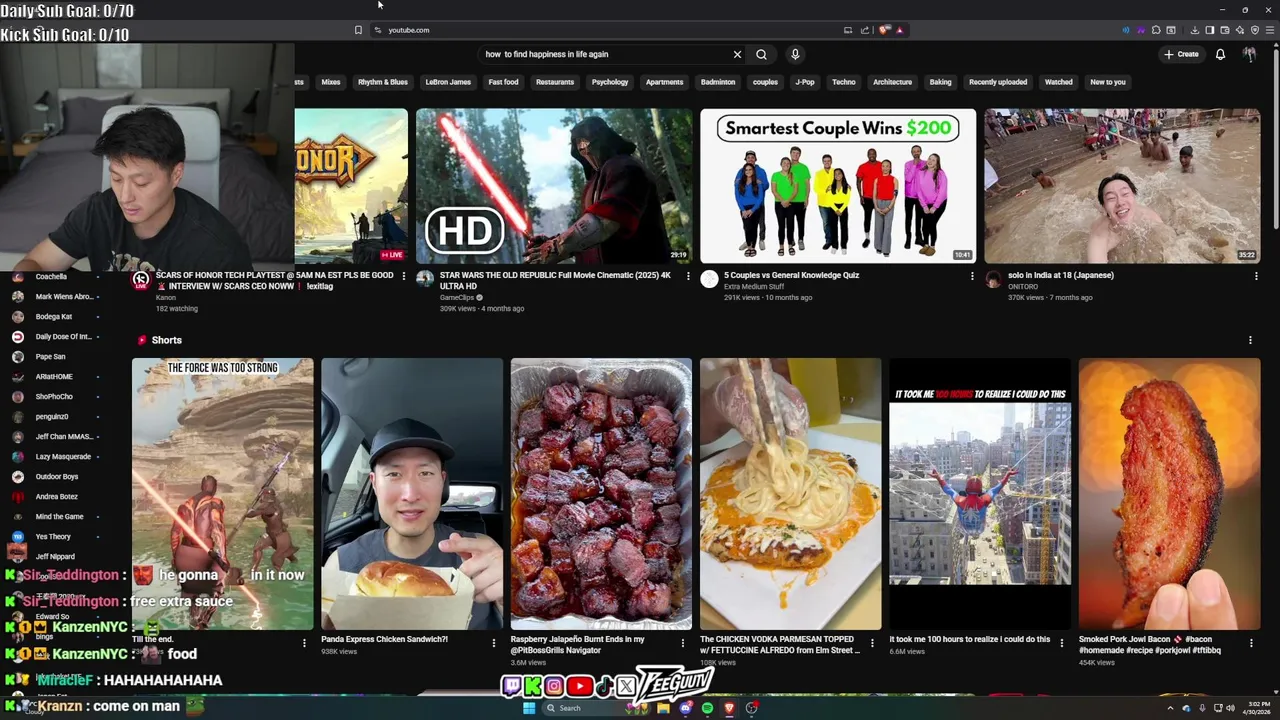The width and height of the screenshot is (1280, 720).
Task: Open Discord from the taskbar
Action: coord(685,708)
